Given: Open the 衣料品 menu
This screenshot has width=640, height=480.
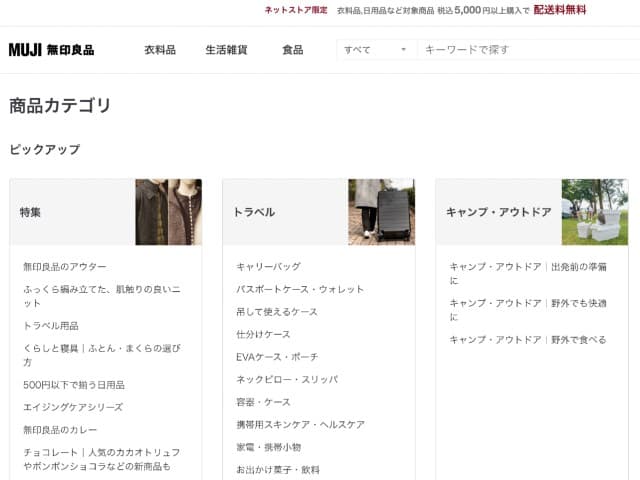Looking at the screenshot, I should [160, 50].
